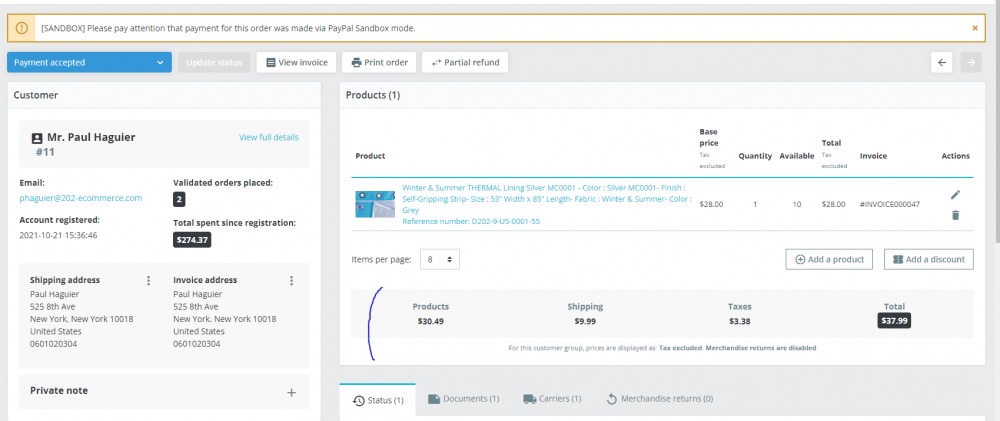The image size is (1000, 421).
Task: Switch to the Status (1) tab
Action: click(378, 401)
